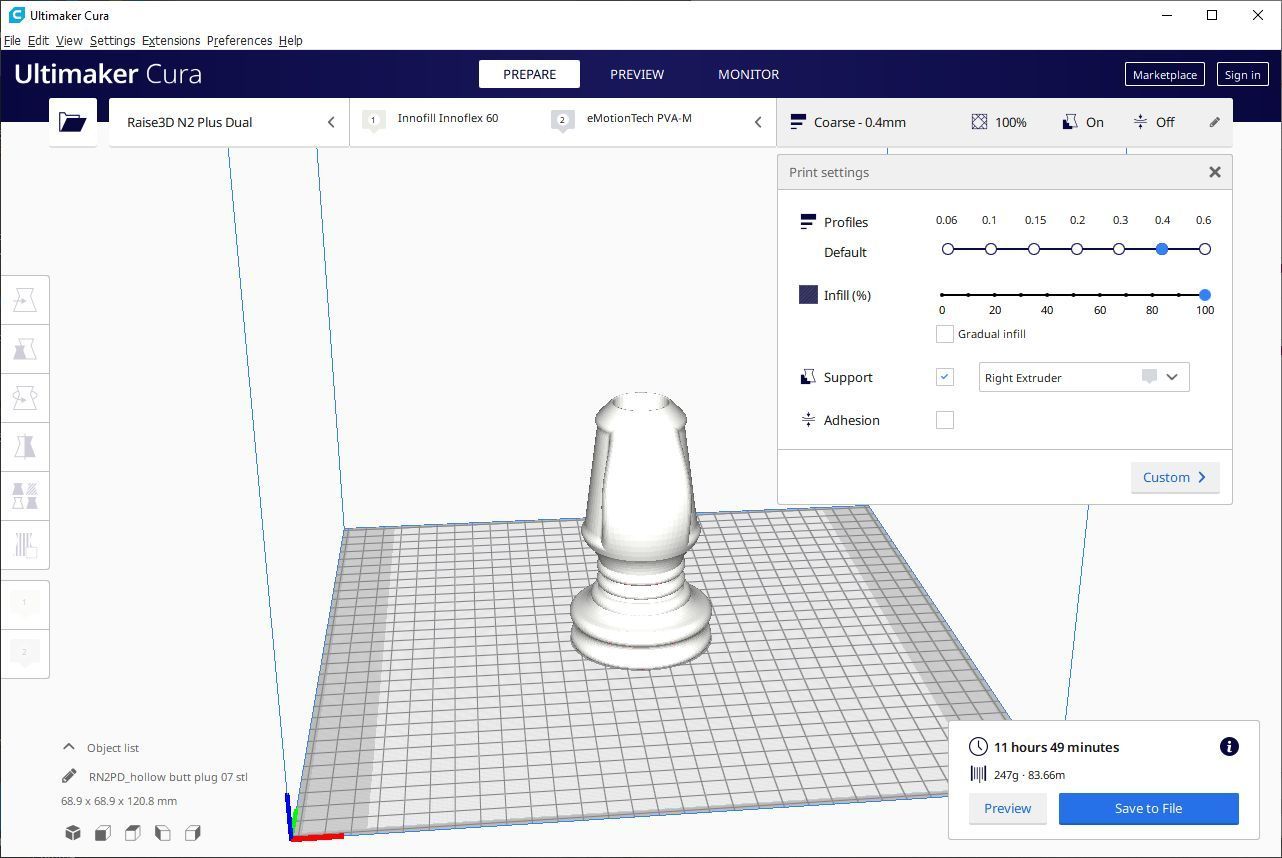
Task: Open the Extensions menu
Action: click(171, 41)
